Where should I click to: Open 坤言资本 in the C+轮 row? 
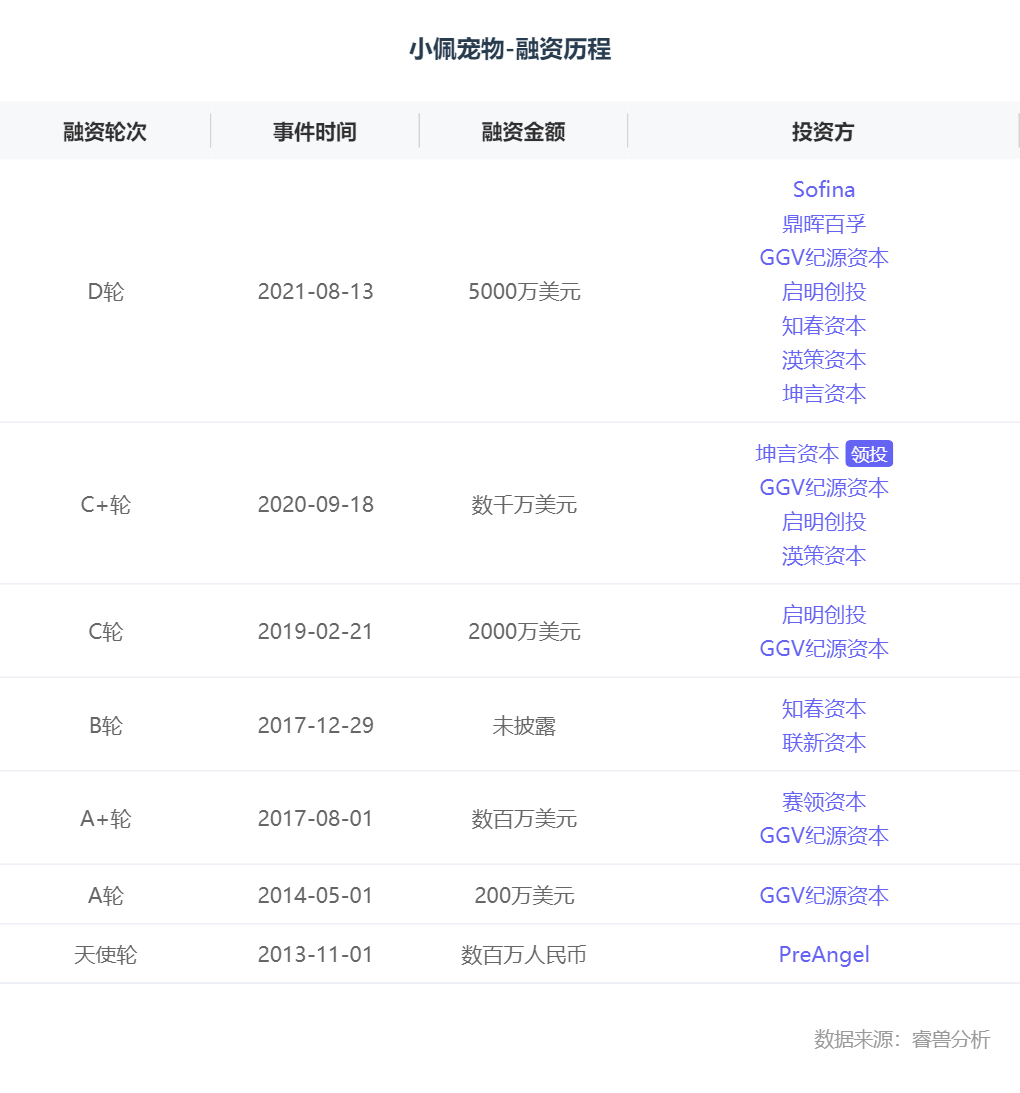[797, 454]
